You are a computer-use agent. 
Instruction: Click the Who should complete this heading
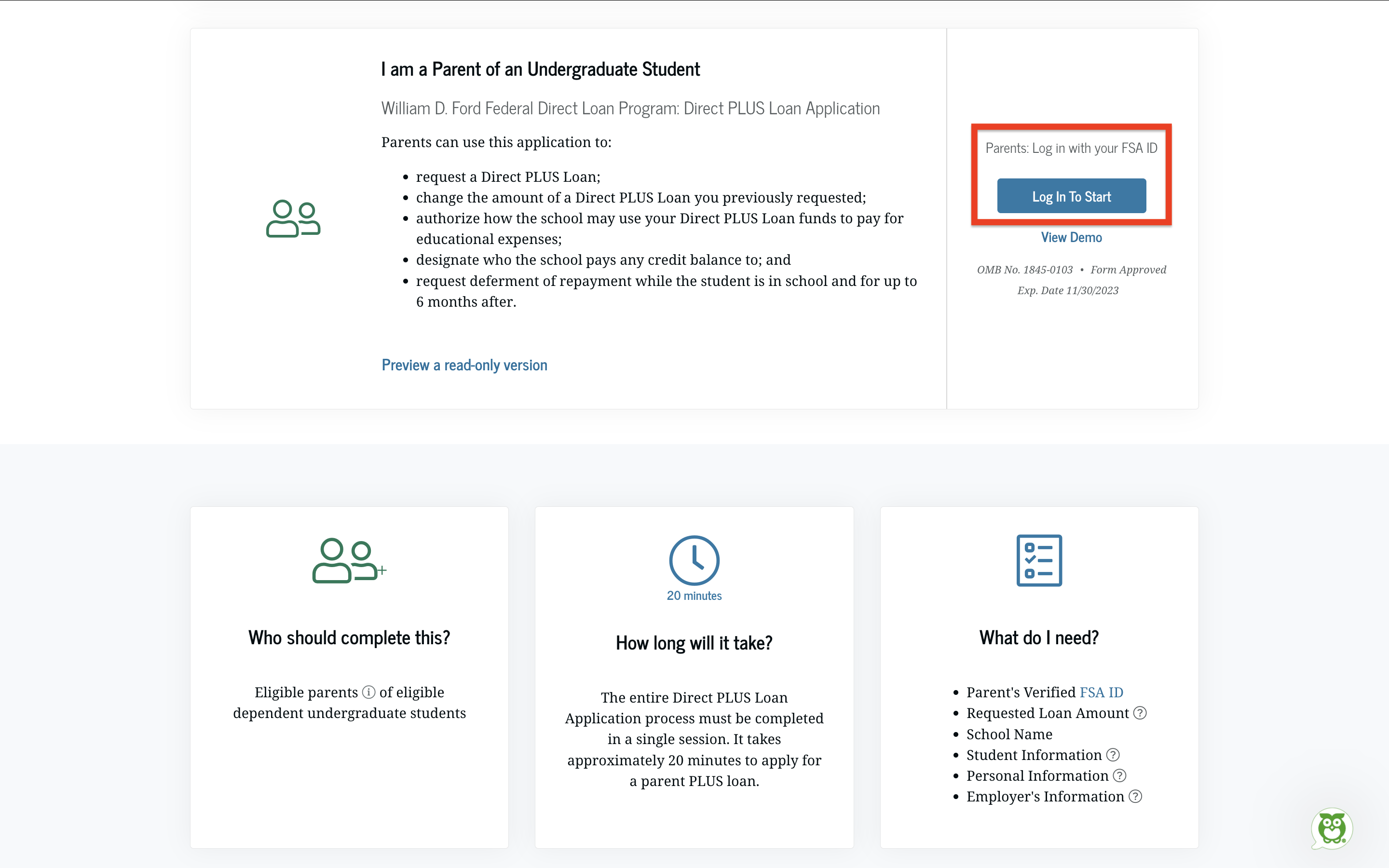click(349, 638)
